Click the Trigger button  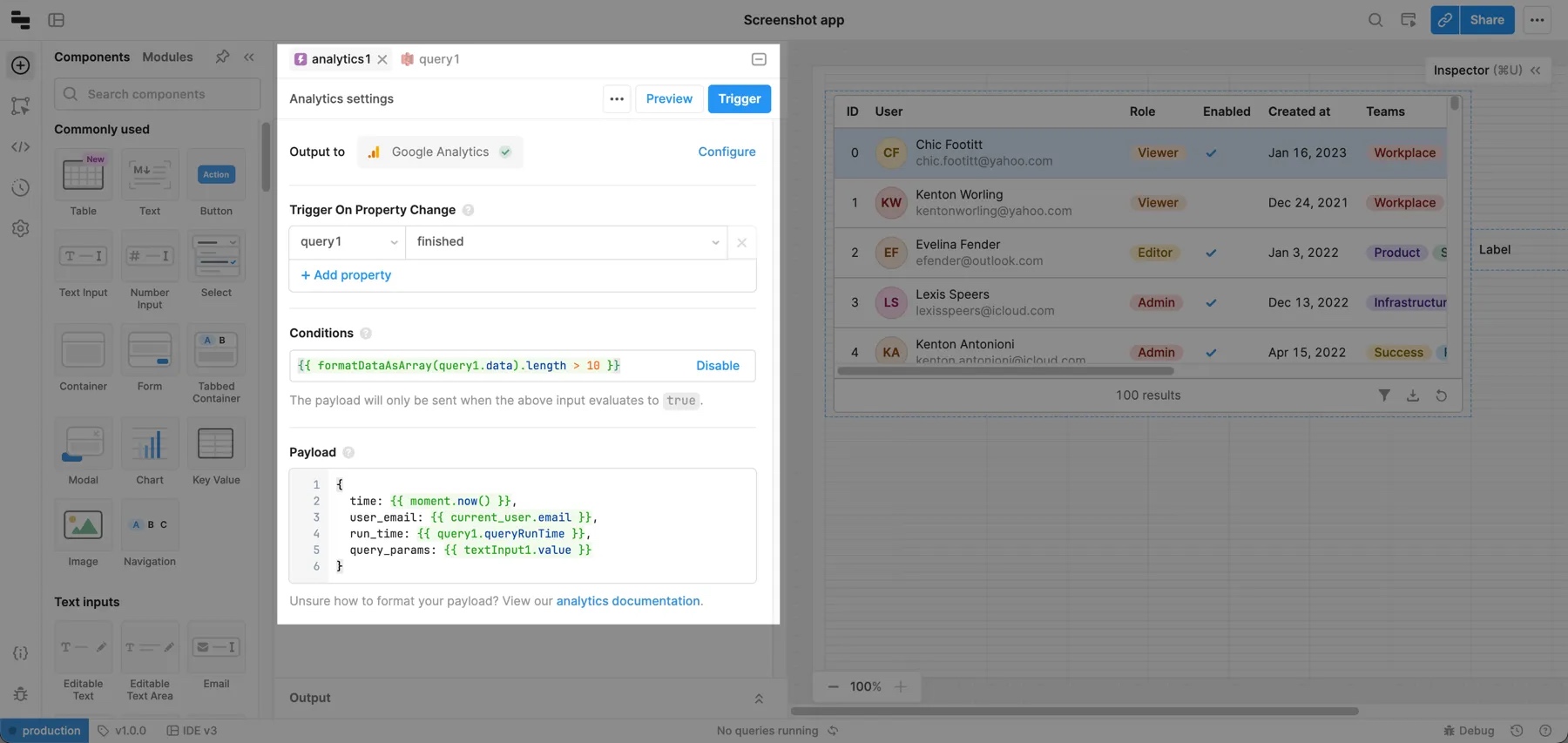[740, 98]
